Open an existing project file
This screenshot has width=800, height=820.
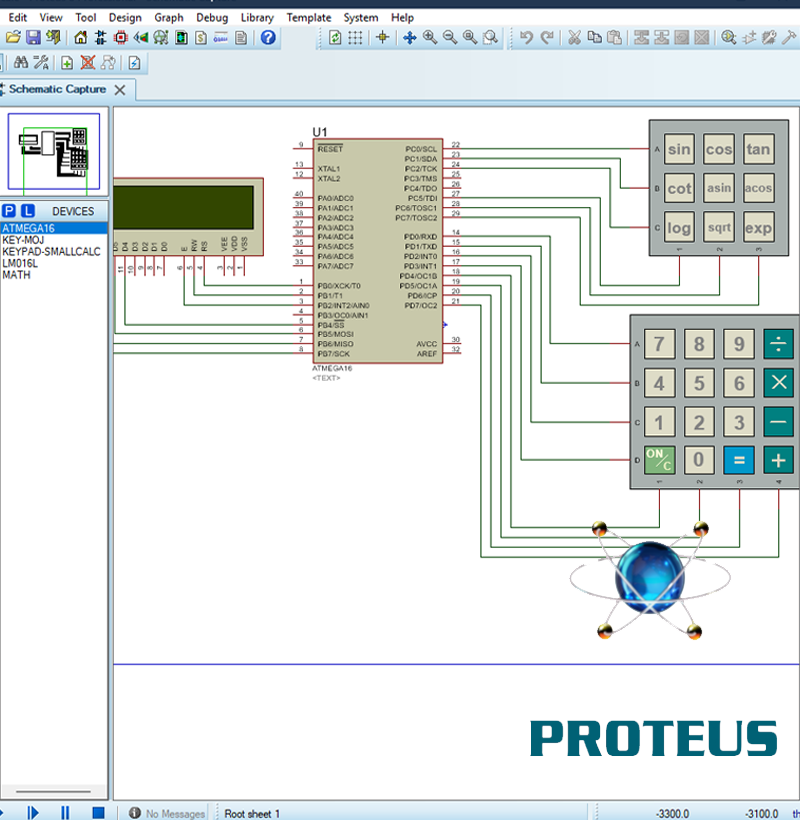coord(15,38)
